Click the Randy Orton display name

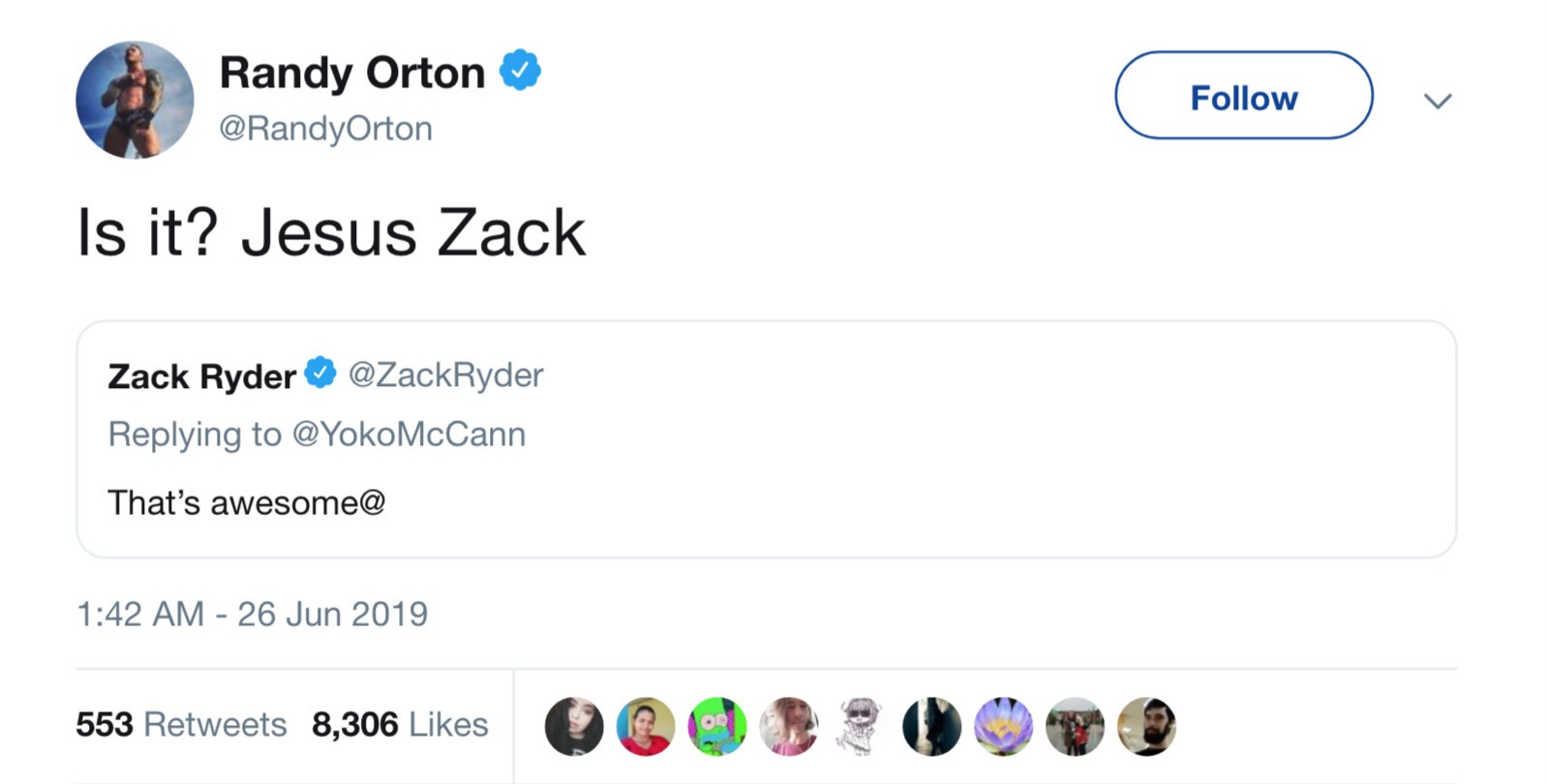(352, 73)
